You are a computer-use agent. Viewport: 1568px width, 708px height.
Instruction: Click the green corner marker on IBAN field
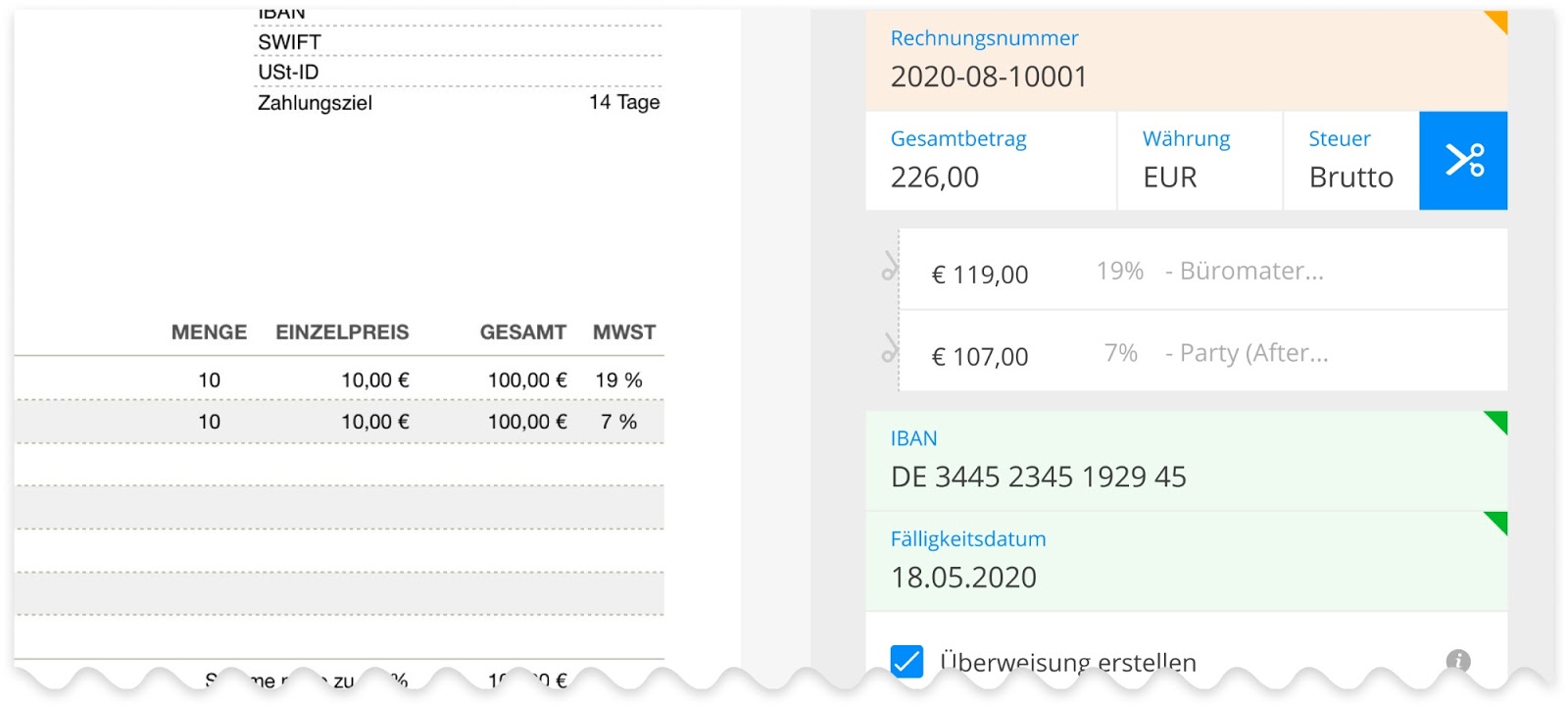[x=1498, y=421]
